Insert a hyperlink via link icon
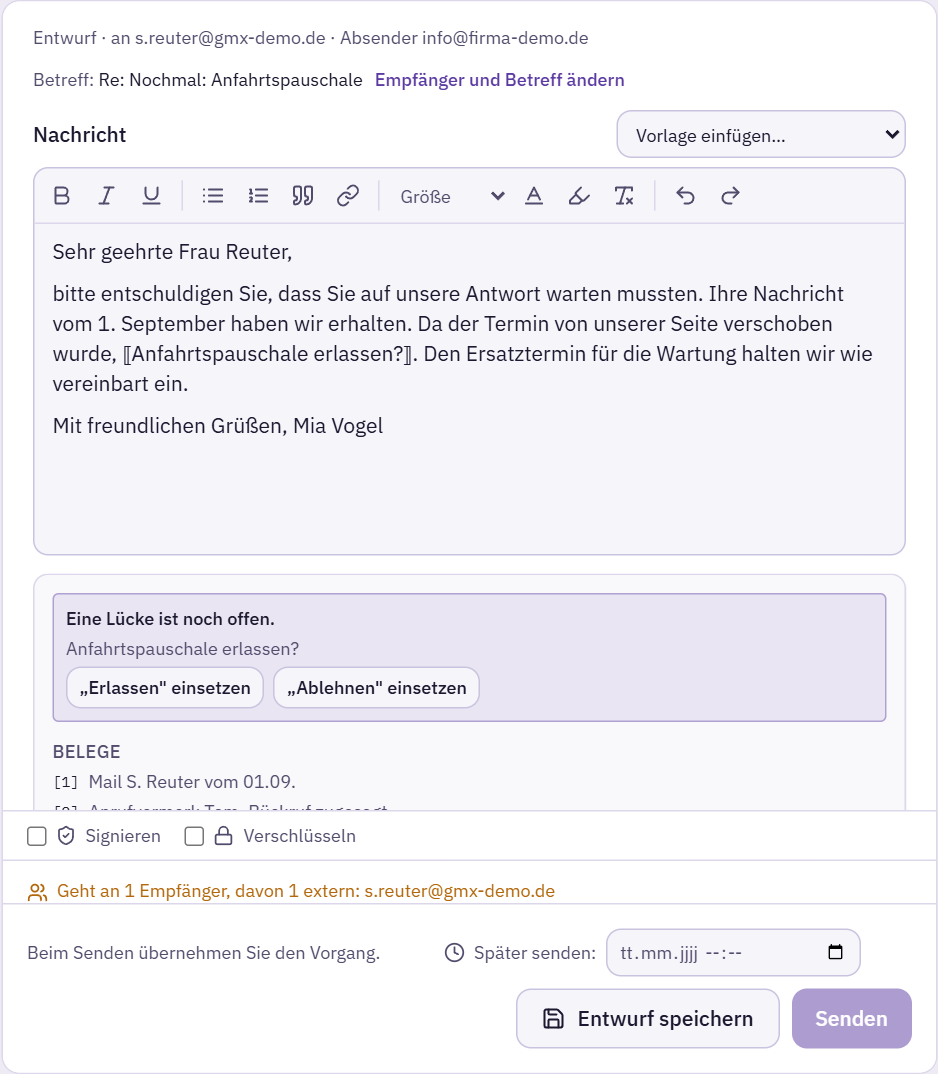 [x=347, y=196]
